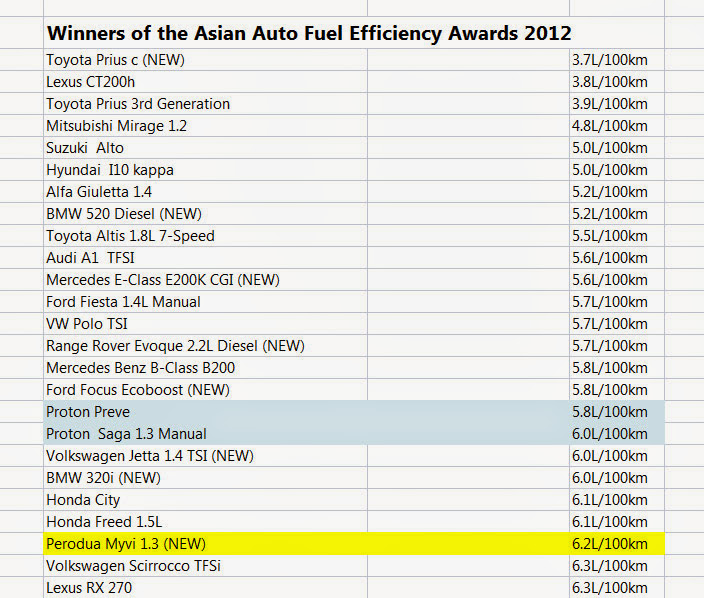
Task: Select the 5.6L/100km value in Audi A1 row
Action: [617, 258]
